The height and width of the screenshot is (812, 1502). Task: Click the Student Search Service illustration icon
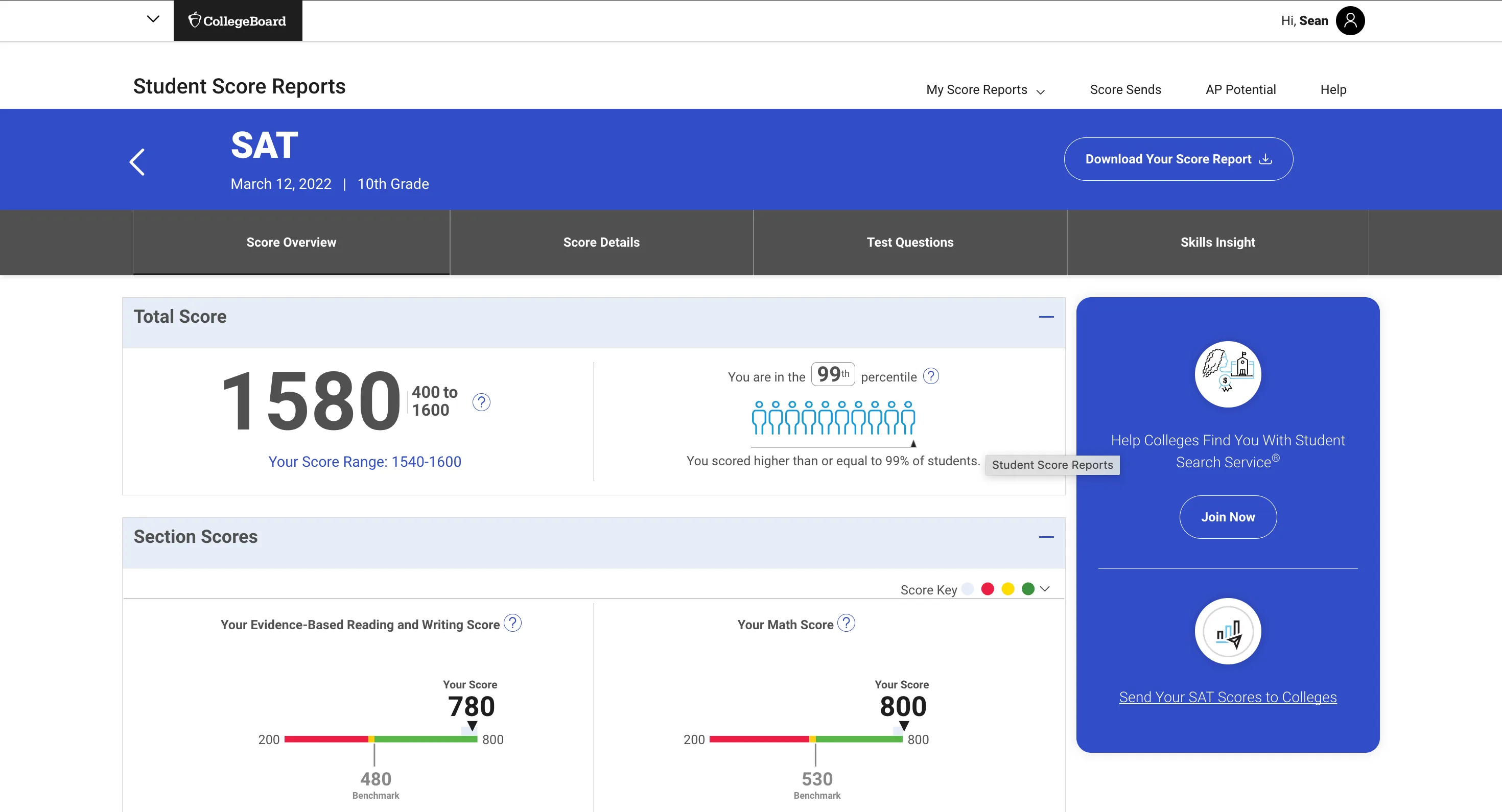click(1227, 374)
